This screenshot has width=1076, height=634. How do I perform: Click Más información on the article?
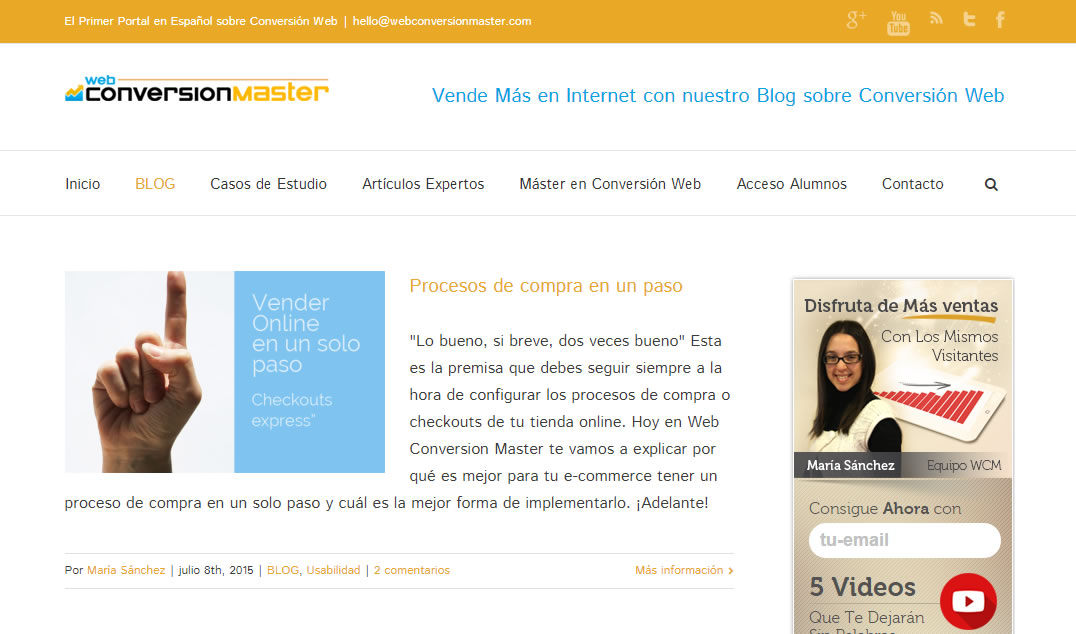(678, 569)
